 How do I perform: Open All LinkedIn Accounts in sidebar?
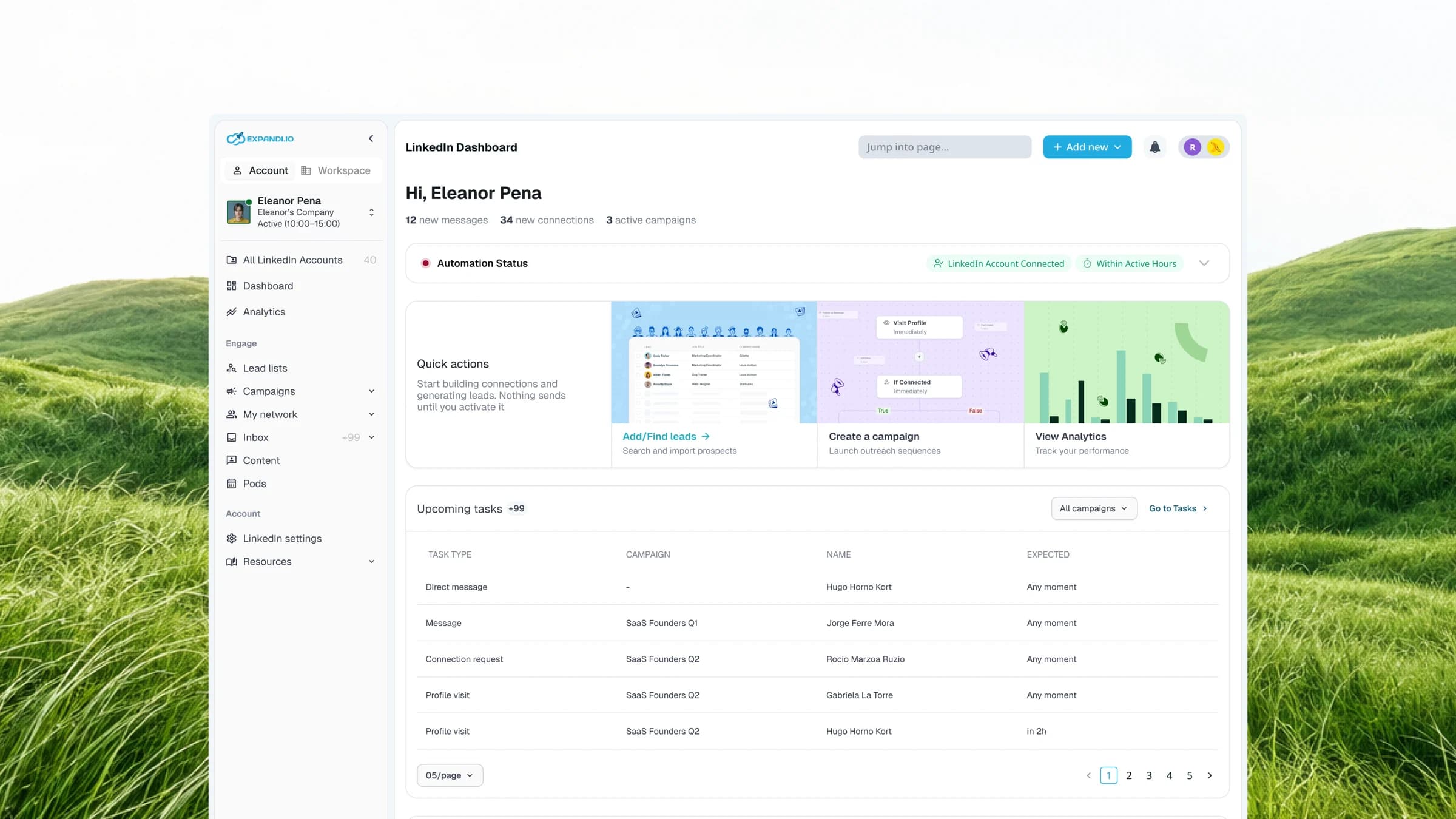(301, 260)
